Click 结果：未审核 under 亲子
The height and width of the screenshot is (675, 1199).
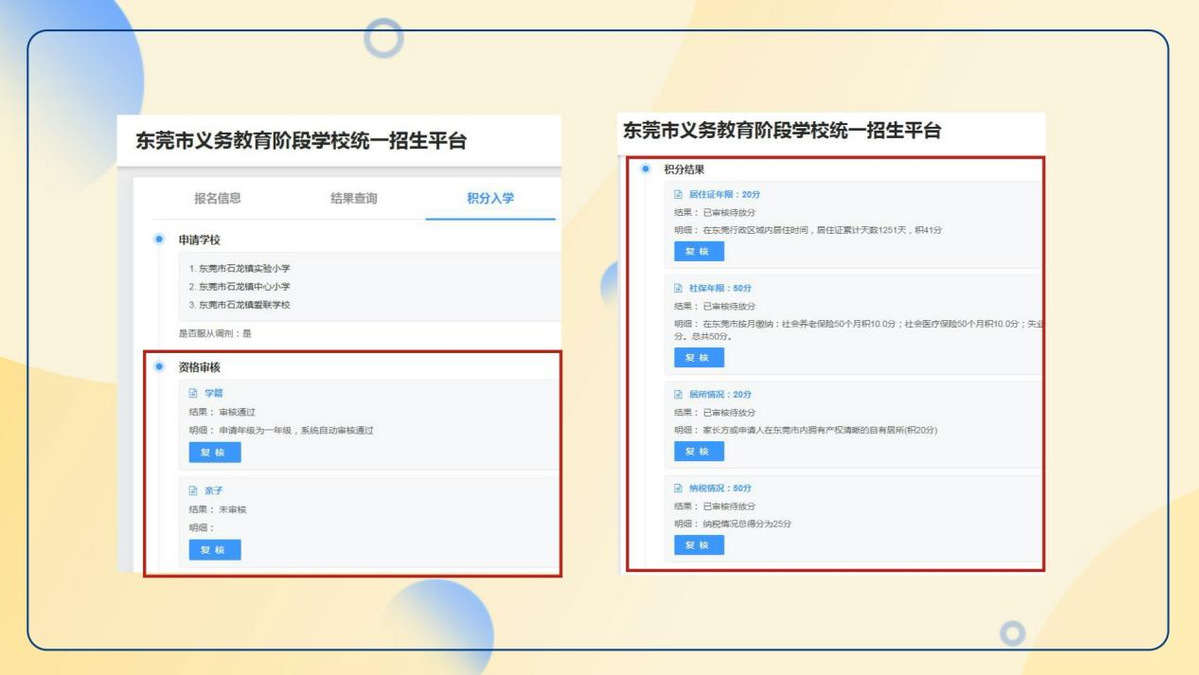[218, 509]
